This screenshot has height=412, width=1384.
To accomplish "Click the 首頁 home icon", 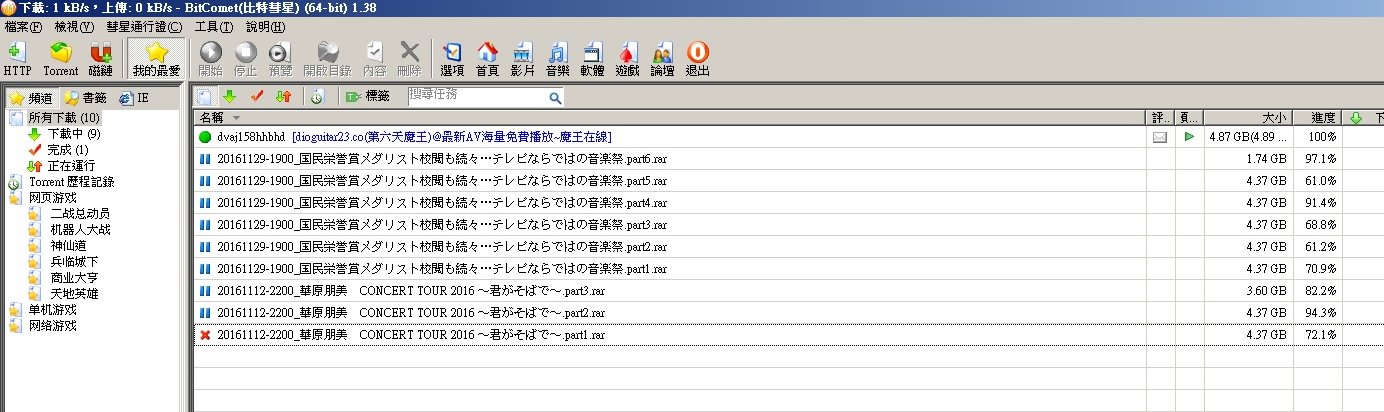I will coord(487,59).
